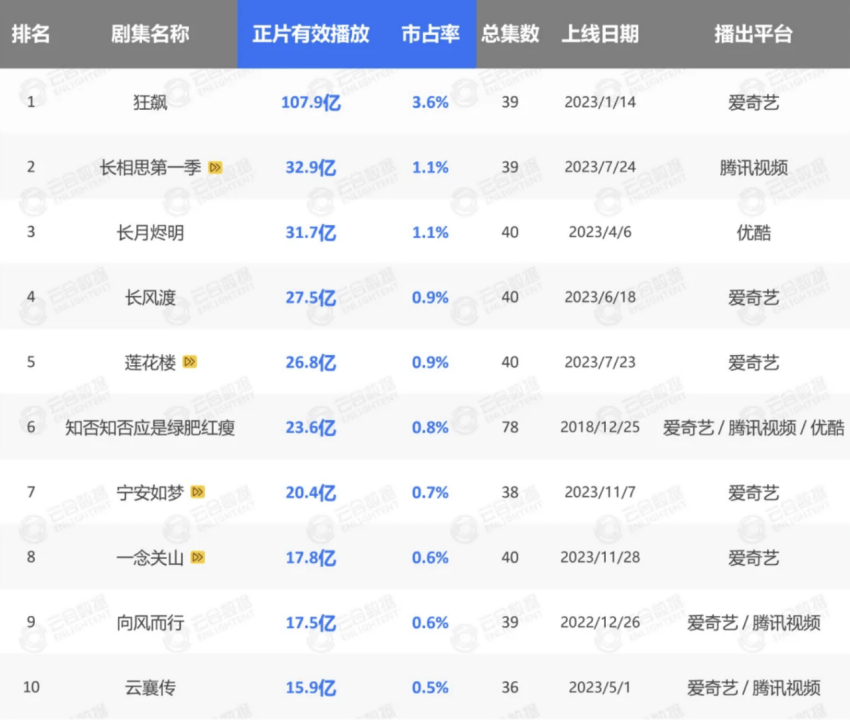Screen dimensions: 850x720
Task: Click the rank number 10
Action: [x=31, y=687]
